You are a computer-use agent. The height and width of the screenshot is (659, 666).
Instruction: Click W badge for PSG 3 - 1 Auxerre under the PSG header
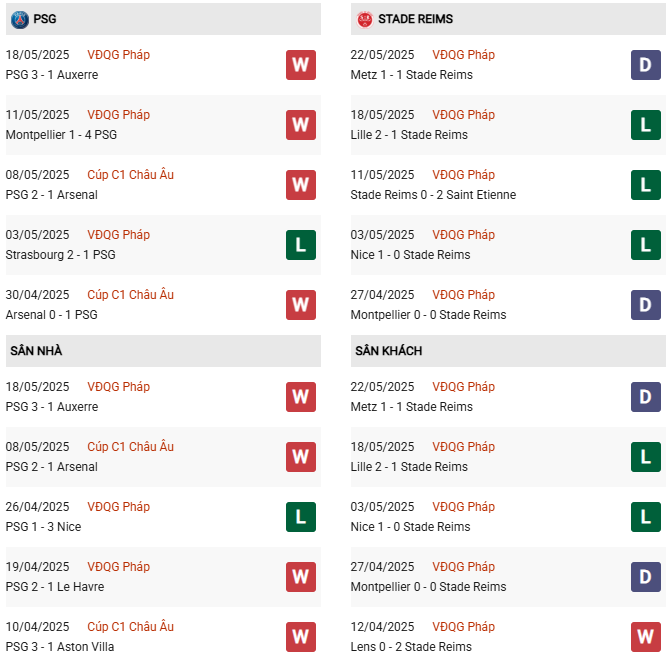[x=300, y=65]
